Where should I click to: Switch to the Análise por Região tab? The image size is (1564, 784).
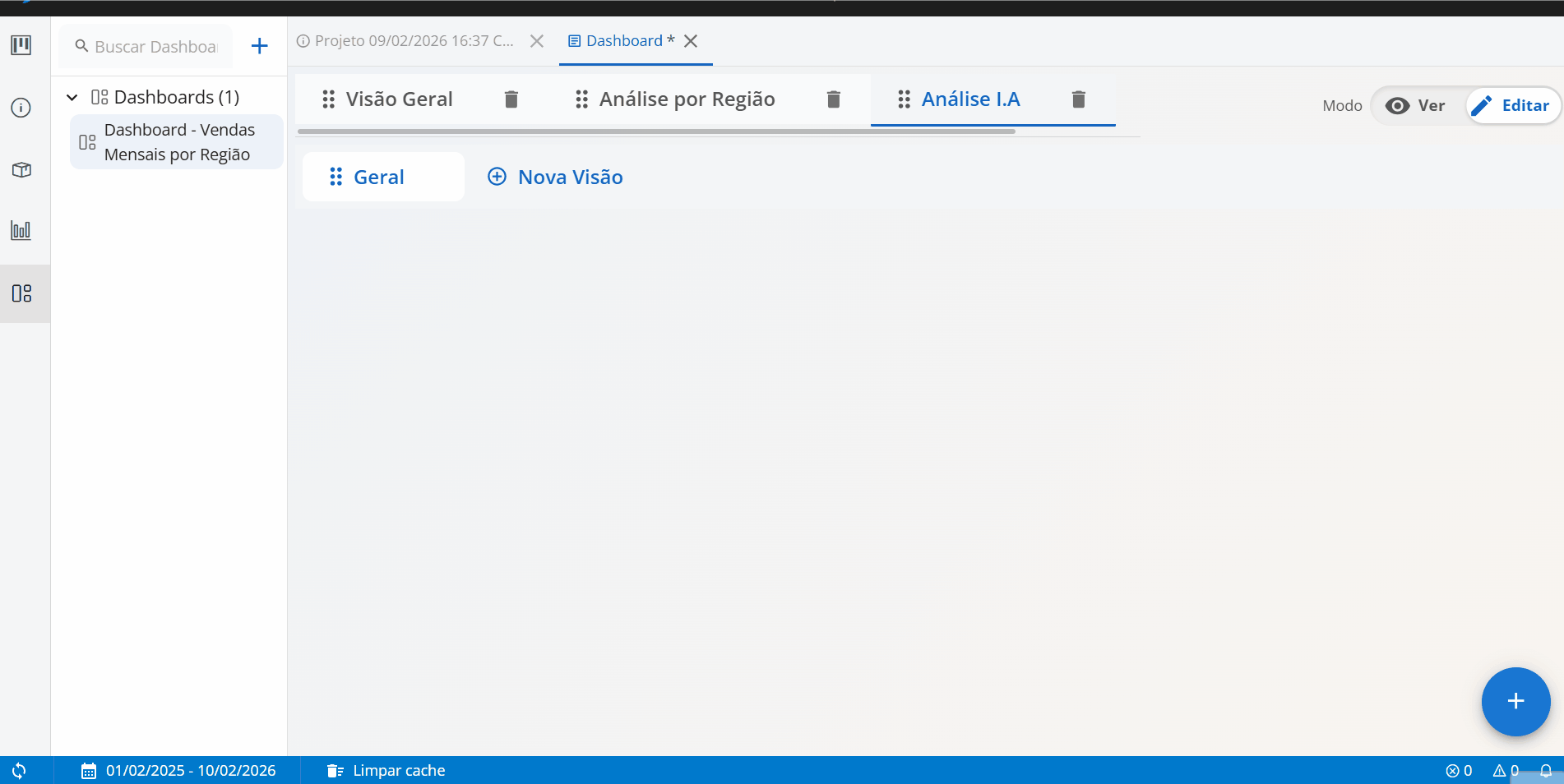point(687,99)
